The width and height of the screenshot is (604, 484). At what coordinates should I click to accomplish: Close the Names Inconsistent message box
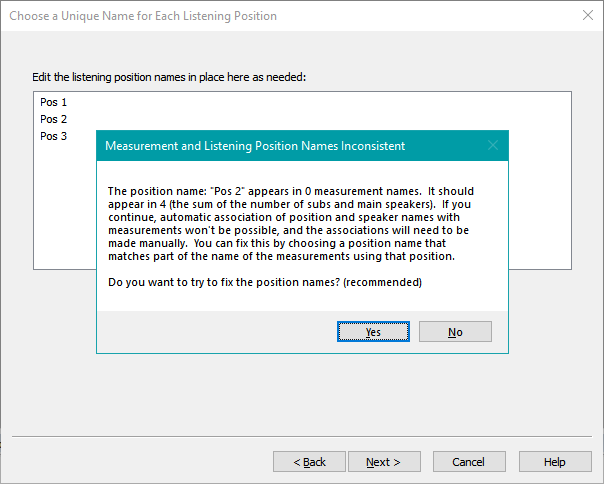493,145
